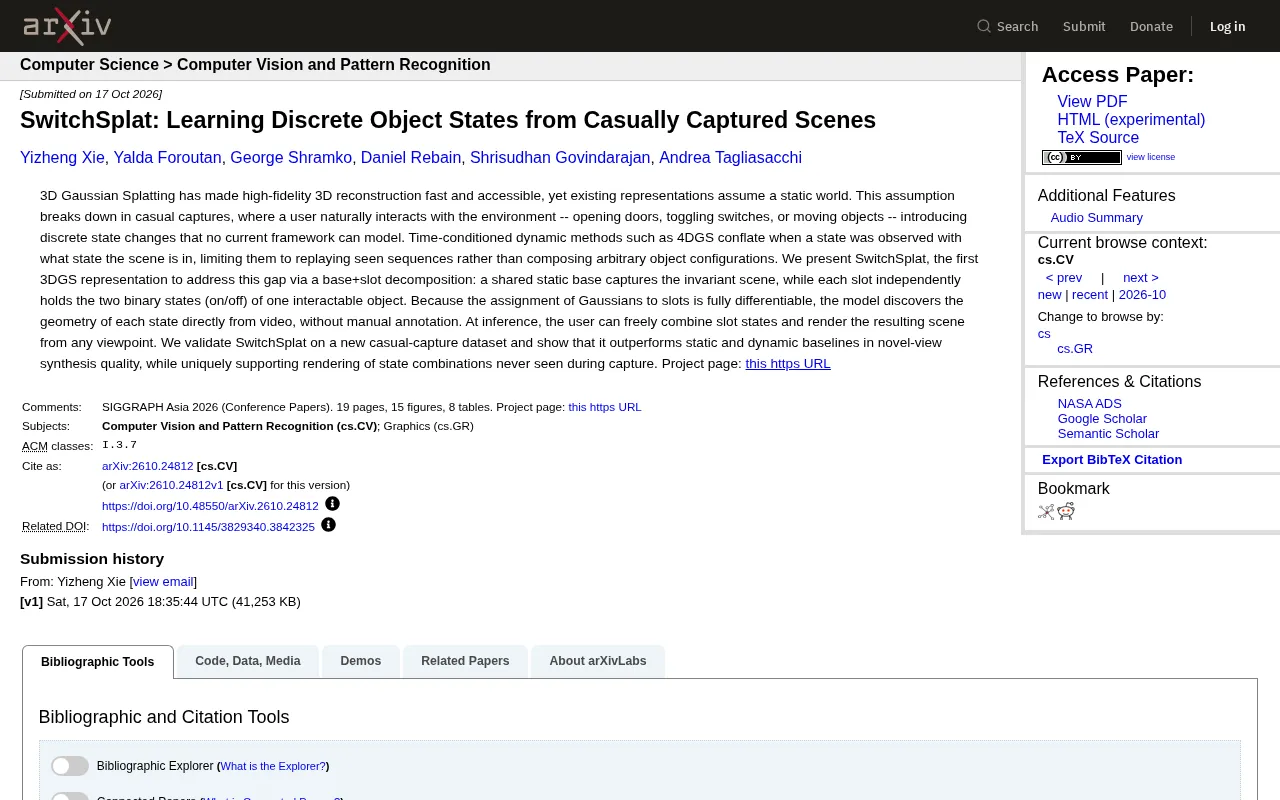Open the About arXivLabs tab
This screenshot has height=800, width=1280.
598,661
